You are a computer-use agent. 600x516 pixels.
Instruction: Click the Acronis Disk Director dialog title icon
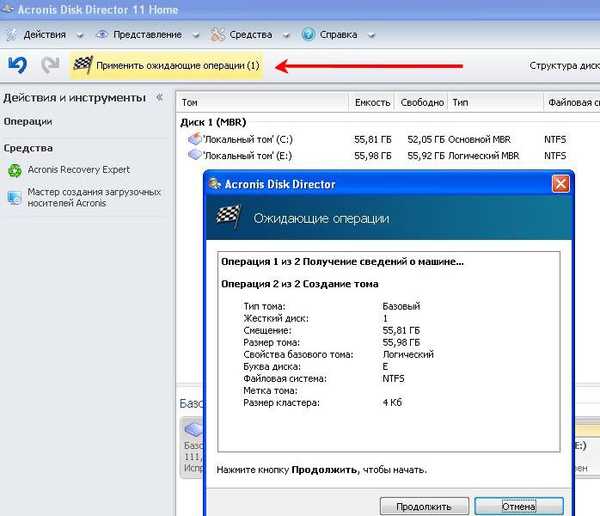215,184
